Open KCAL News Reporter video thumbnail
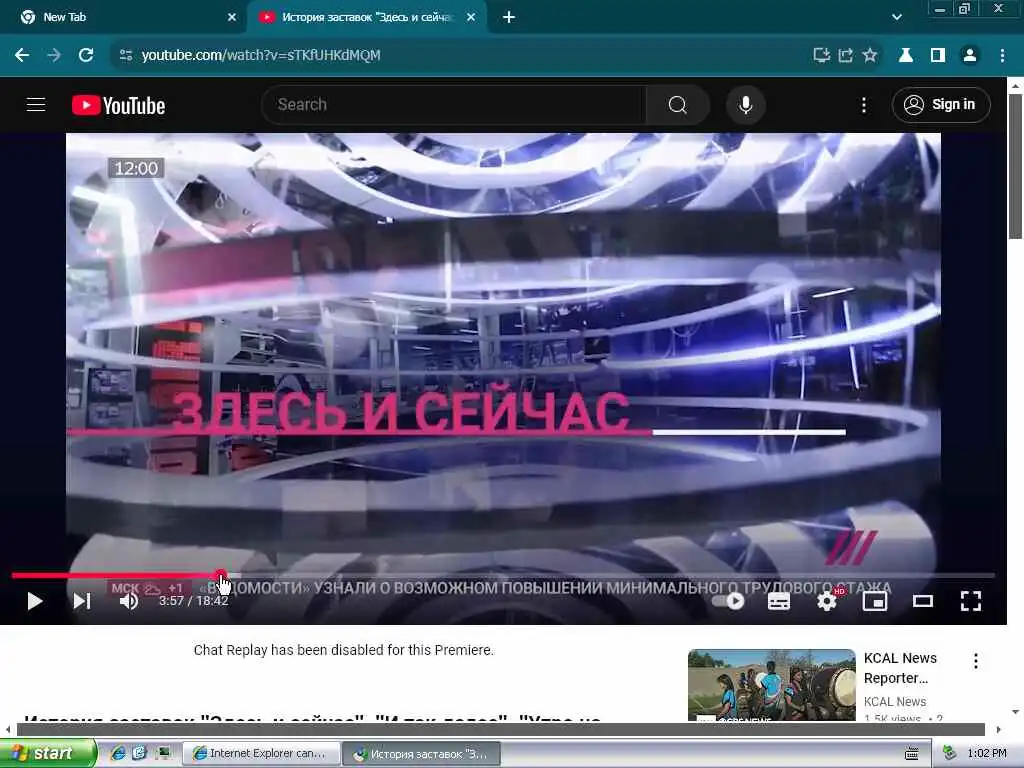Image resolution: width=1024 pixels, height=768 pixels. (771, 684)
